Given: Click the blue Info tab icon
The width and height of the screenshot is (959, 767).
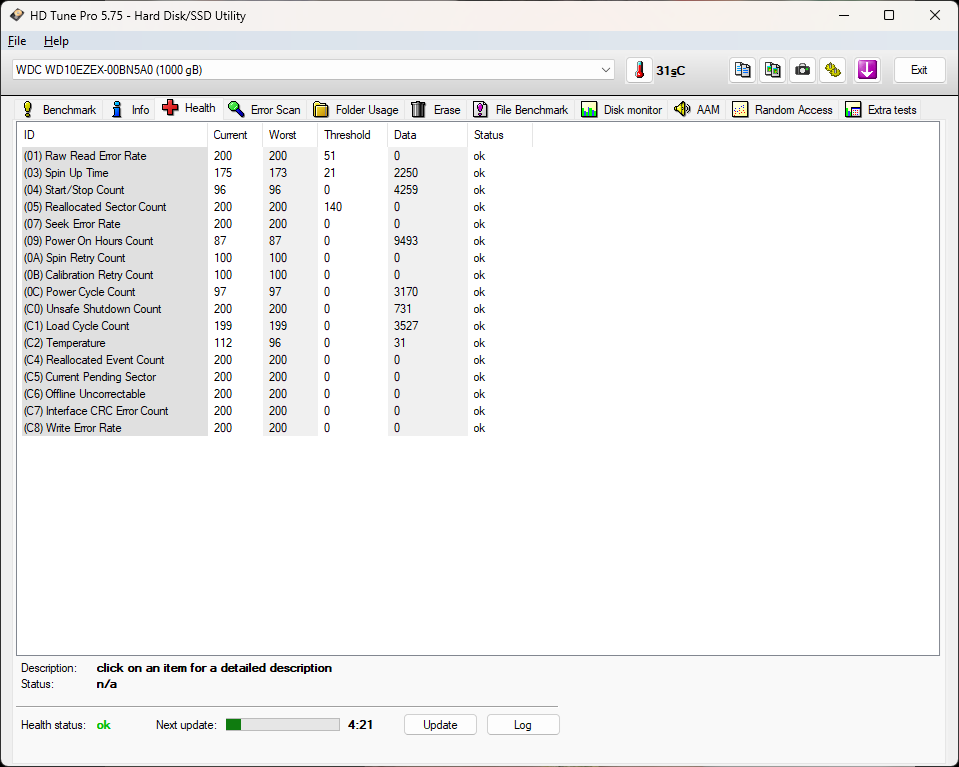Looking at the screenshot, I should [x=117, y=109].
